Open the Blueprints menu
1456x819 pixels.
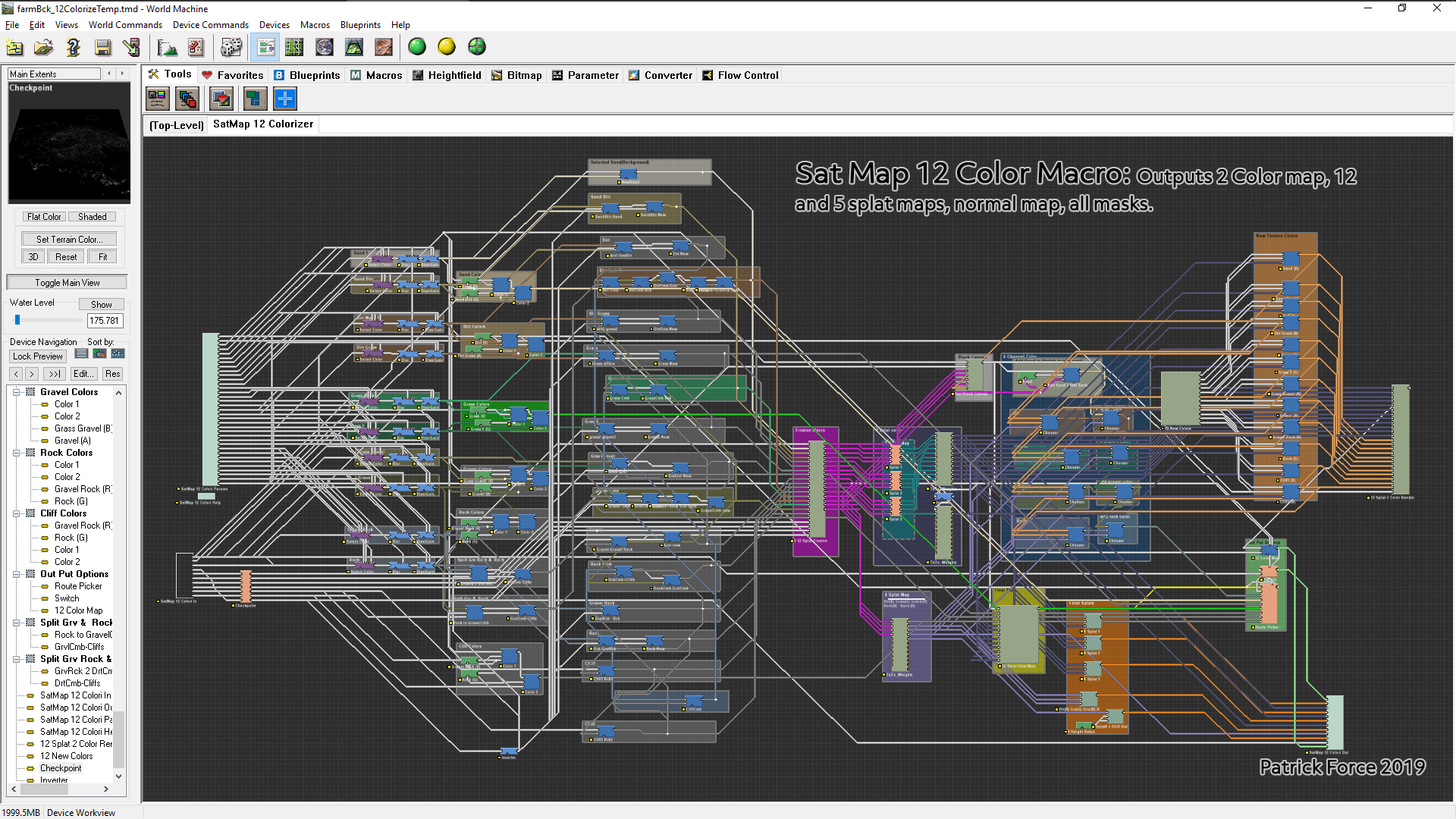click(360, 25)
